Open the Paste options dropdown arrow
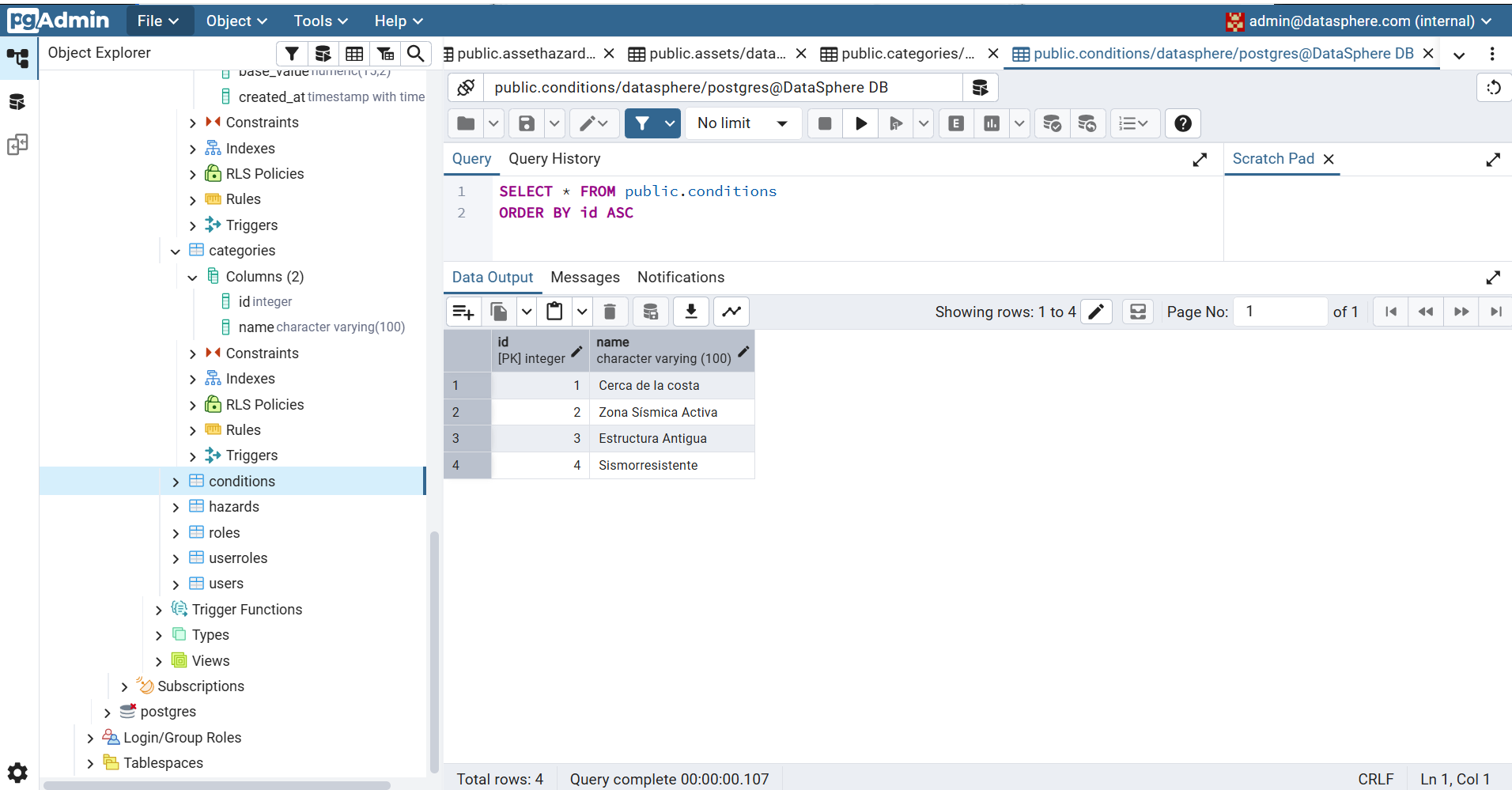Image resolution: width=1512 pixels, height=790 pixels. click(582, 312)
